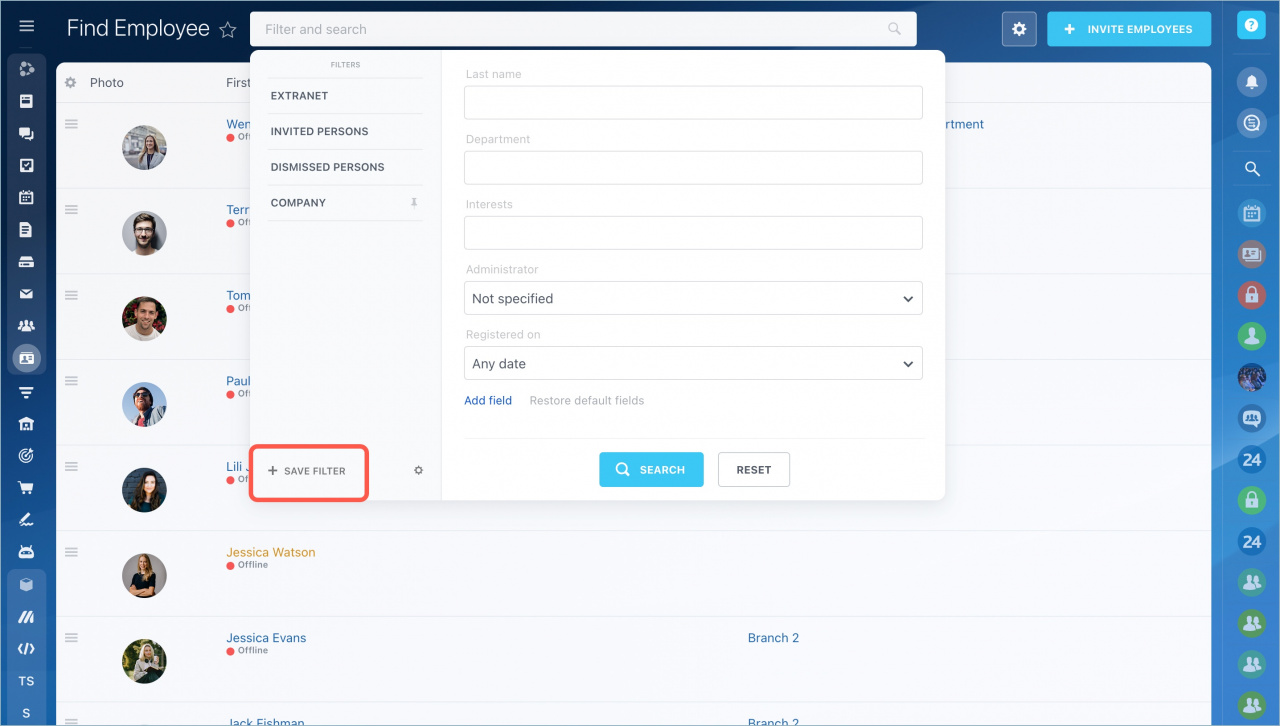1280x726 pixels.
Task: Open Mail envelope sidebar icon
Action: tap(27, 294)
